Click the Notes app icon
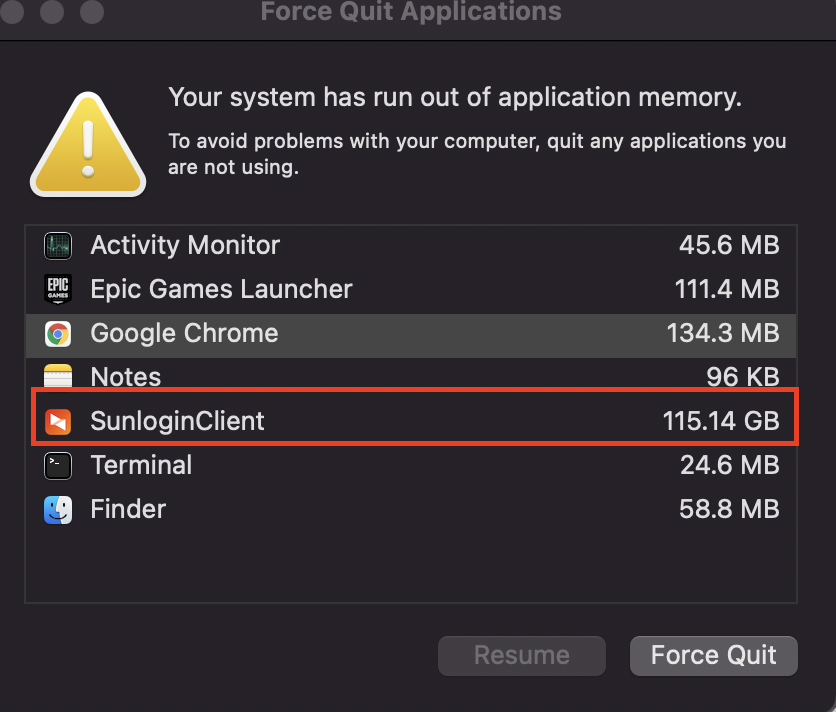 (58, 377)
